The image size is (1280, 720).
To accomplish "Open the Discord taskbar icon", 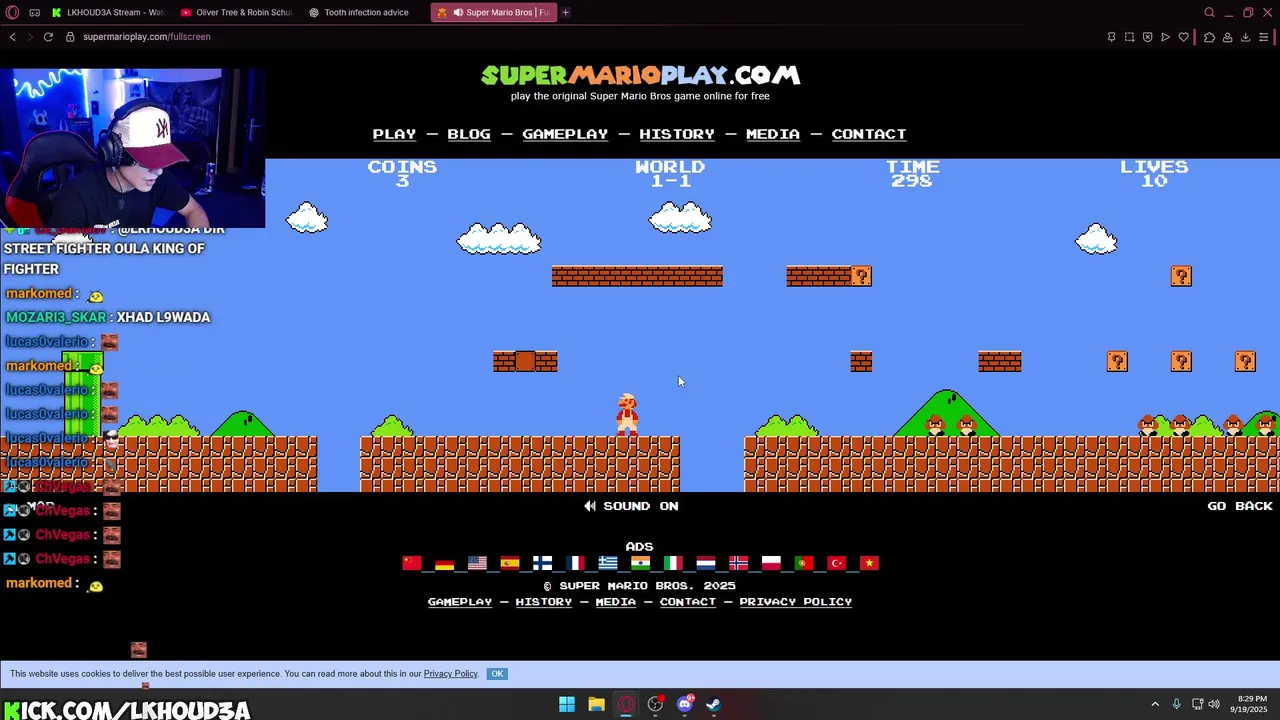I will (x=685, y=705).
